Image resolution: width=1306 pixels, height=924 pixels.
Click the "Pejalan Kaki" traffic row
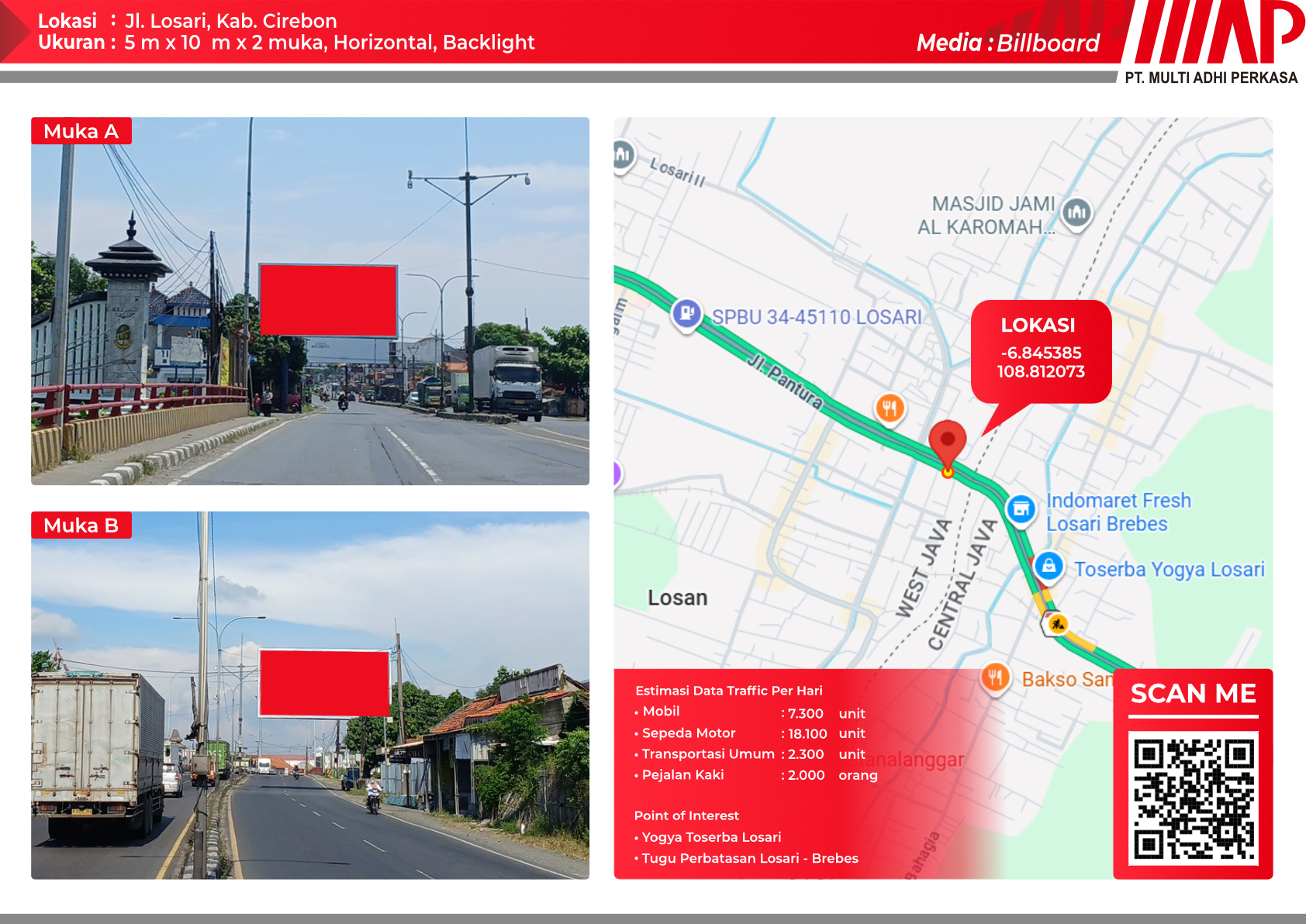click(x=756, y=775)
